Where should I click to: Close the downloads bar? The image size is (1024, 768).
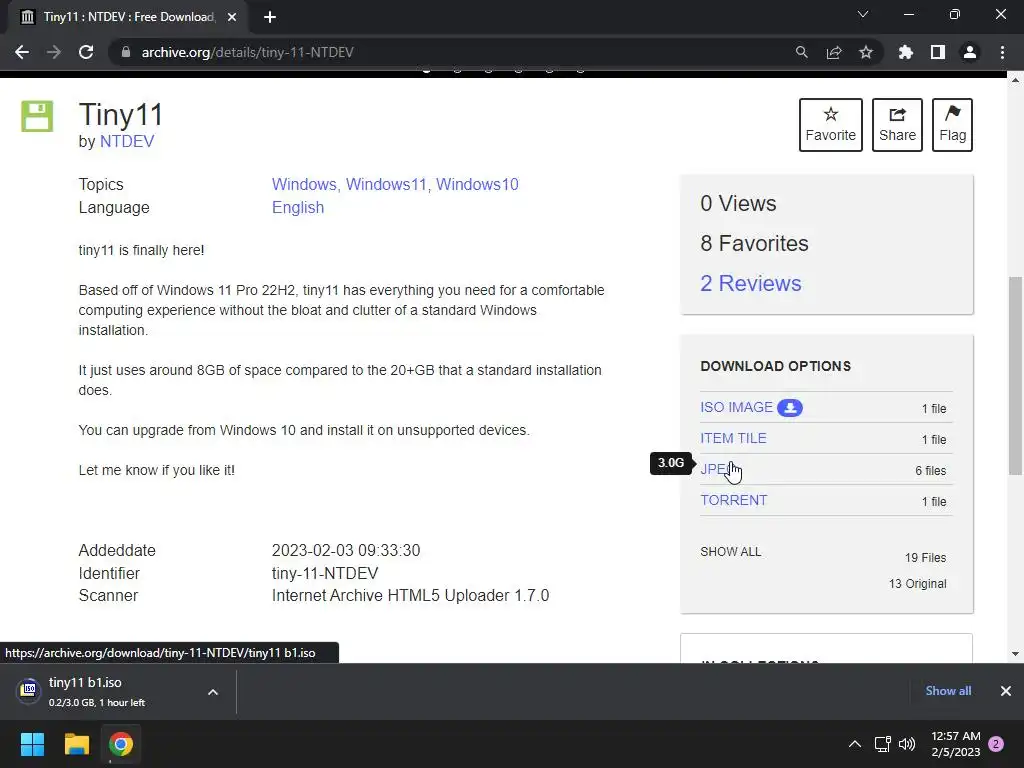(1006, 691)
